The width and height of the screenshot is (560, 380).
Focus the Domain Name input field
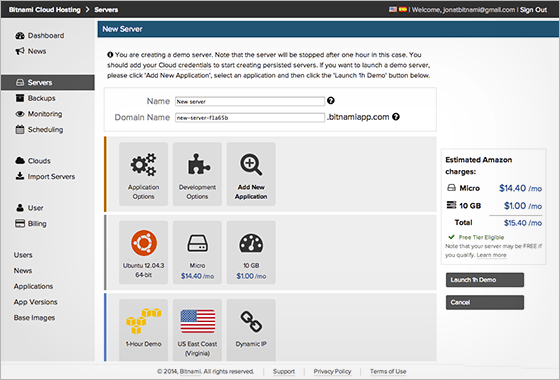[250, 118]
